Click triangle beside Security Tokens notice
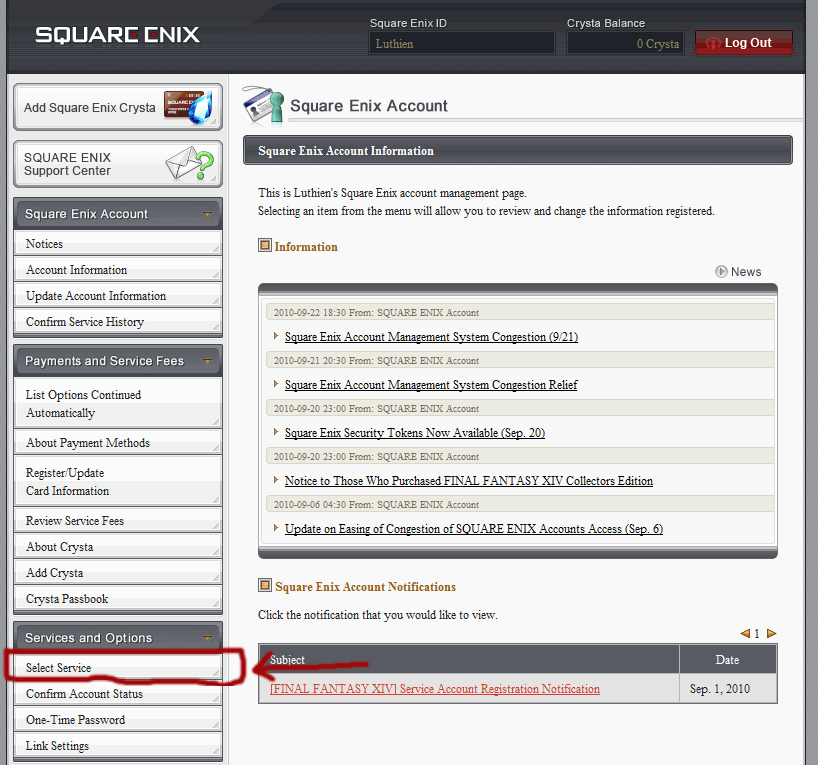The height and width of the screenshot is (765, 818). coord(276,432)
